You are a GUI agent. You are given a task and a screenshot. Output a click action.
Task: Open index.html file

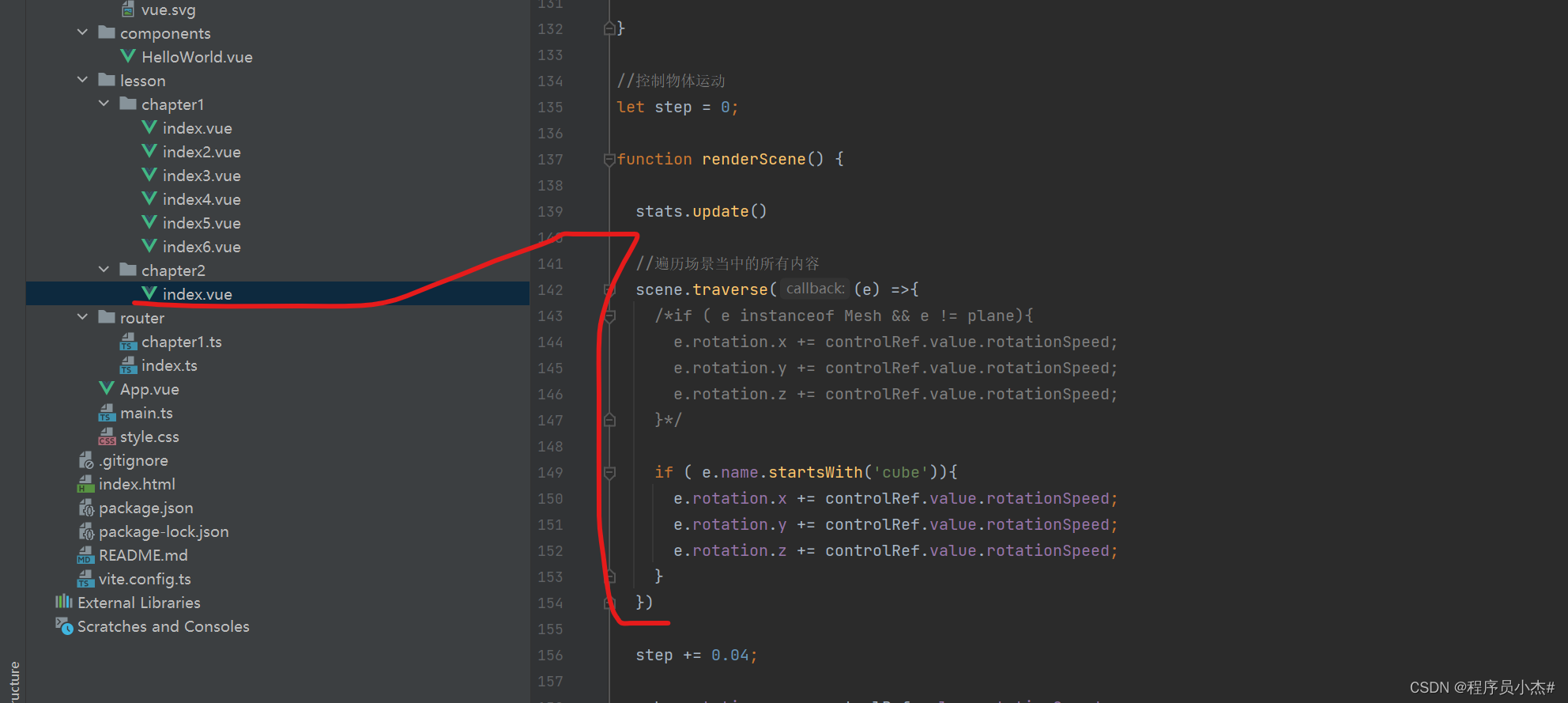click(x=137, y=484)
